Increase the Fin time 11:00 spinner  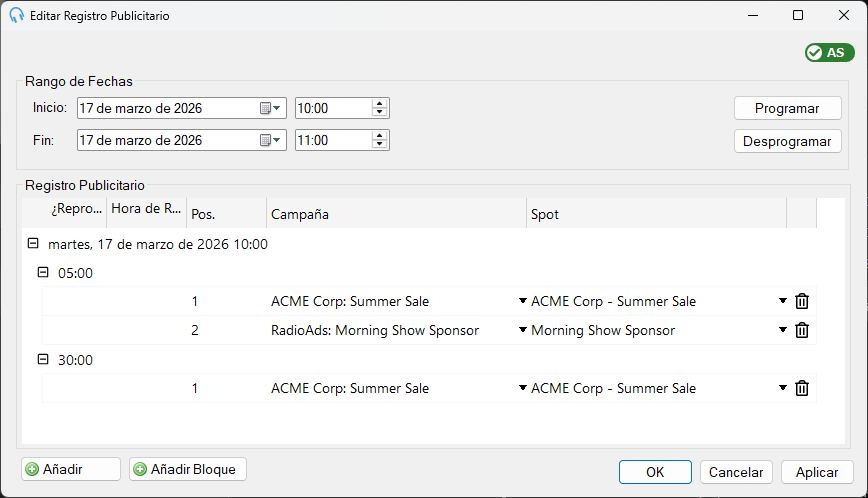tap(380, 136)
